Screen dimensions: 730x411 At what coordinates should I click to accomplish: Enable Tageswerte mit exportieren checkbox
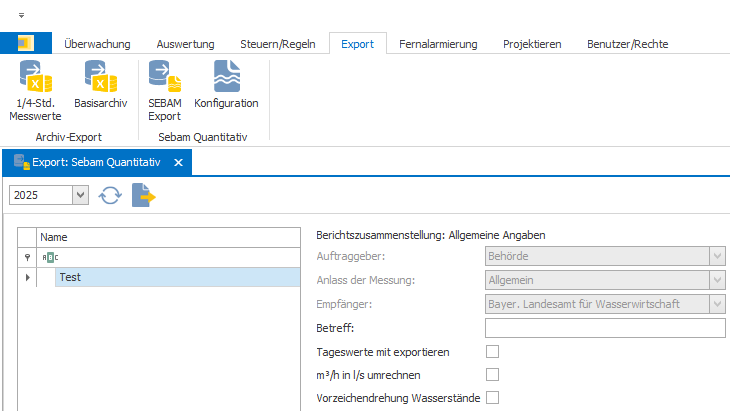(x=492, y=351)
